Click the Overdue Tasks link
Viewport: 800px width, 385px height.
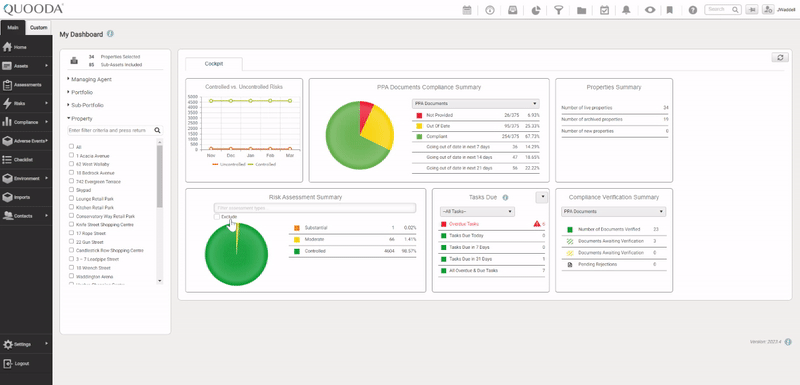(464, 224)
